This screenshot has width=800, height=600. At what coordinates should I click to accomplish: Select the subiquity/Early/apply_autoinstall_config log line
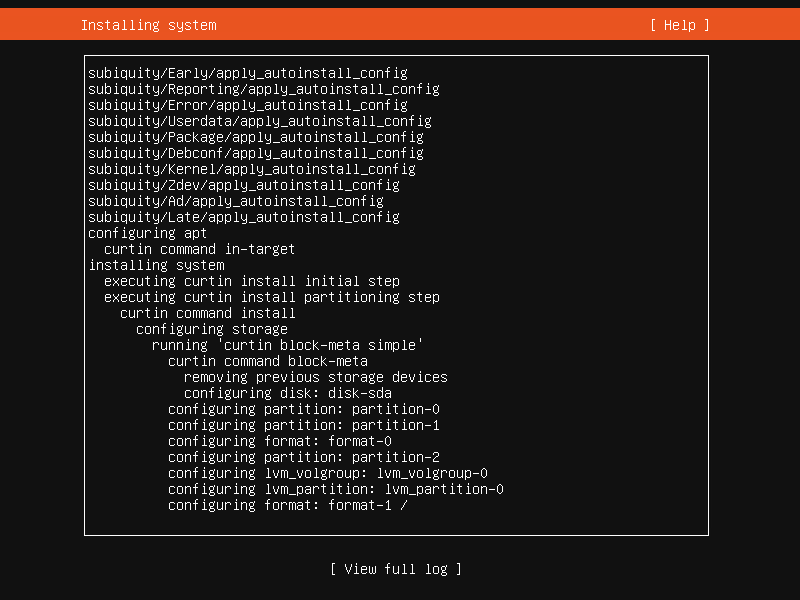pos(247,73)
